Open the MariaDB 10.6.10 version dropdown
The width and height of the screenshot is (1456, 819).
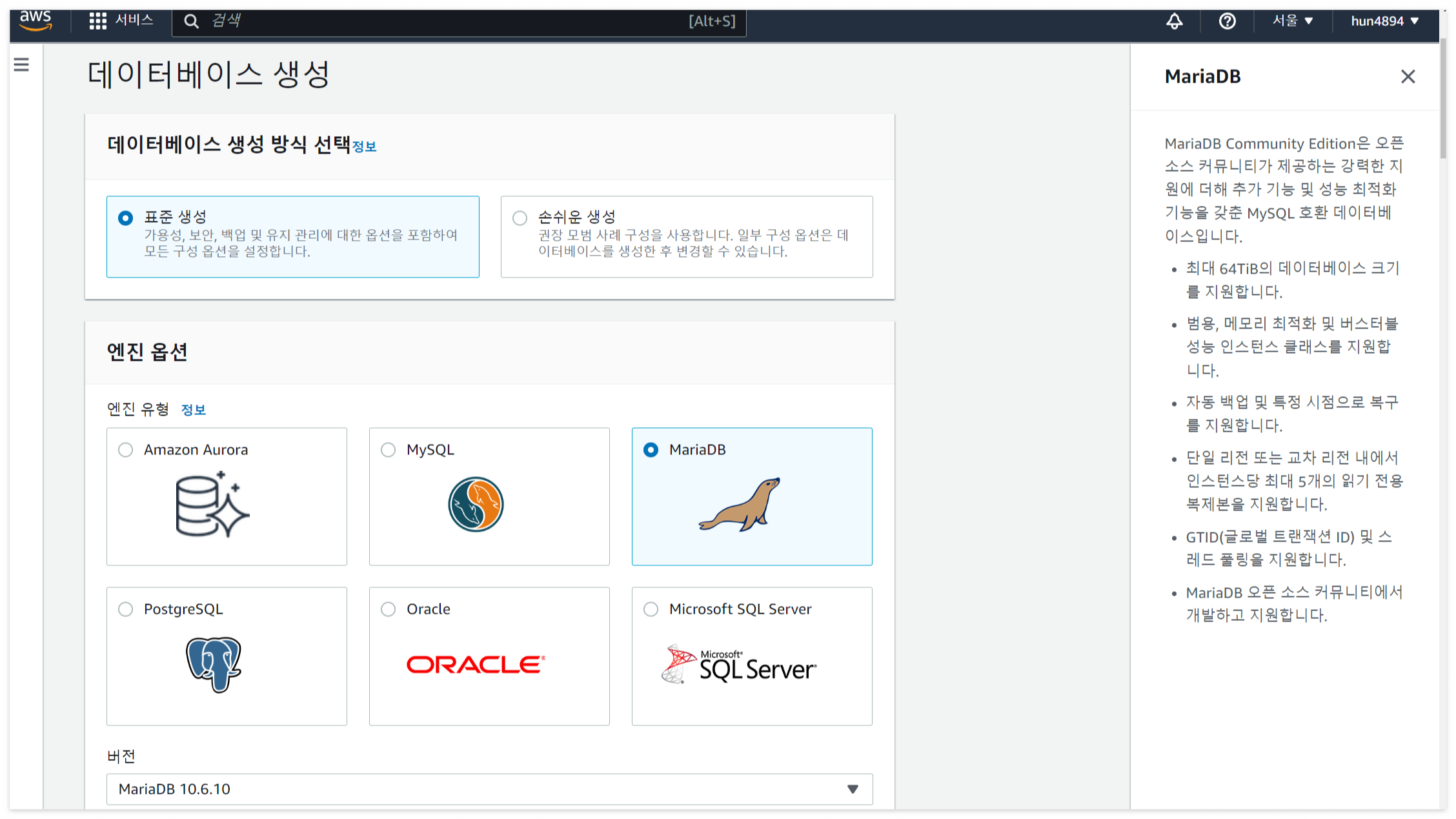click(x=489, y=789)
